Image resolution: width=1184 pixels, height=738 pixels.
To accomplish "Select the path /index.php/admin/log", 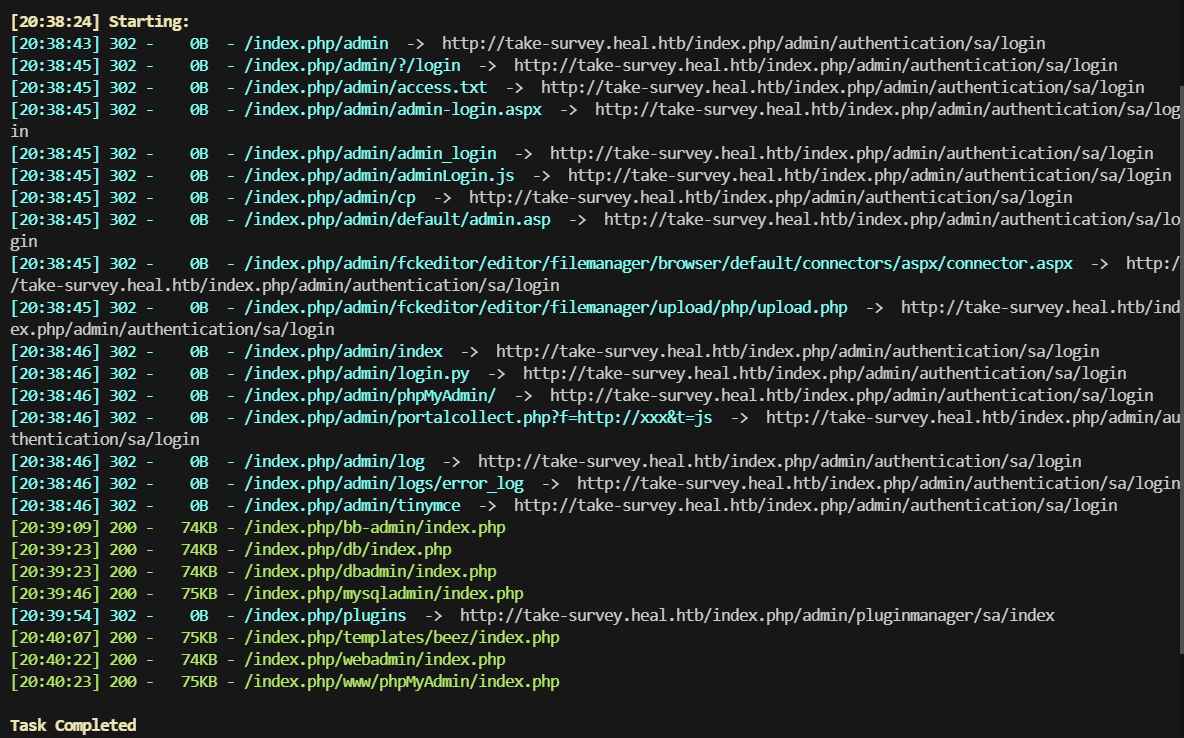I will click(x=335, y=462).
